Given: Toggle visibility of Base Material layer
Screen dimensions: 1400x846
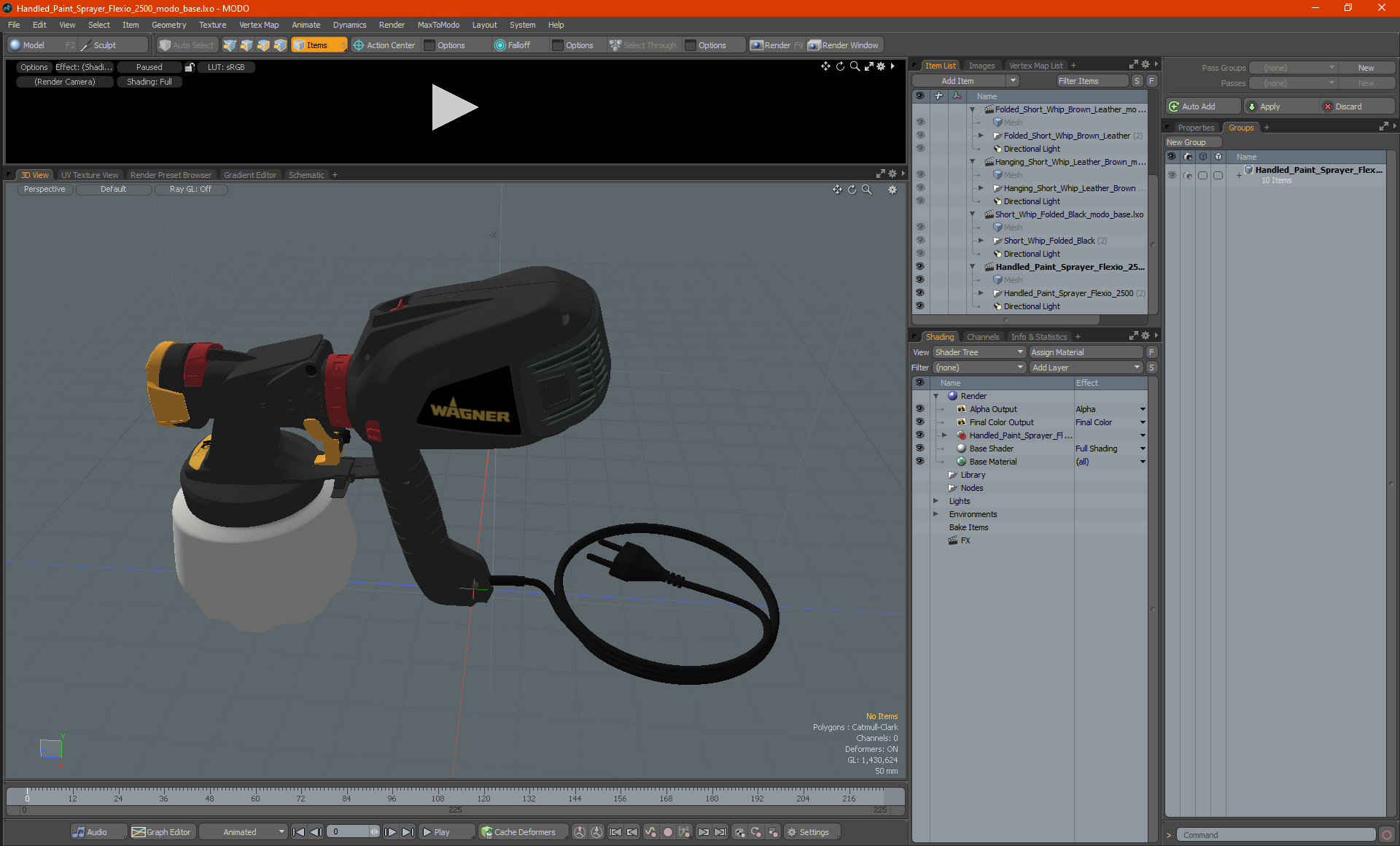Looking at the screenshot, I should [920, 462].
